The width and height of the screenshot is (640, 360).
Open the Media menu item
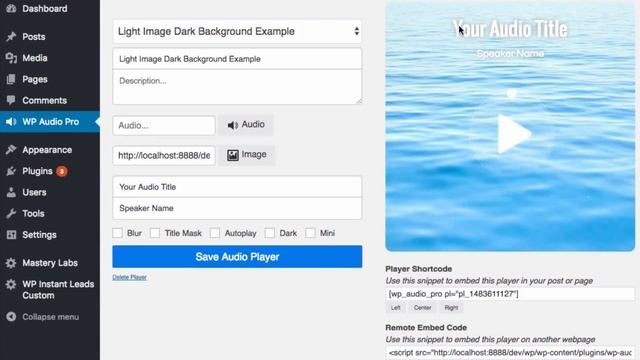(x=35, y=58)
